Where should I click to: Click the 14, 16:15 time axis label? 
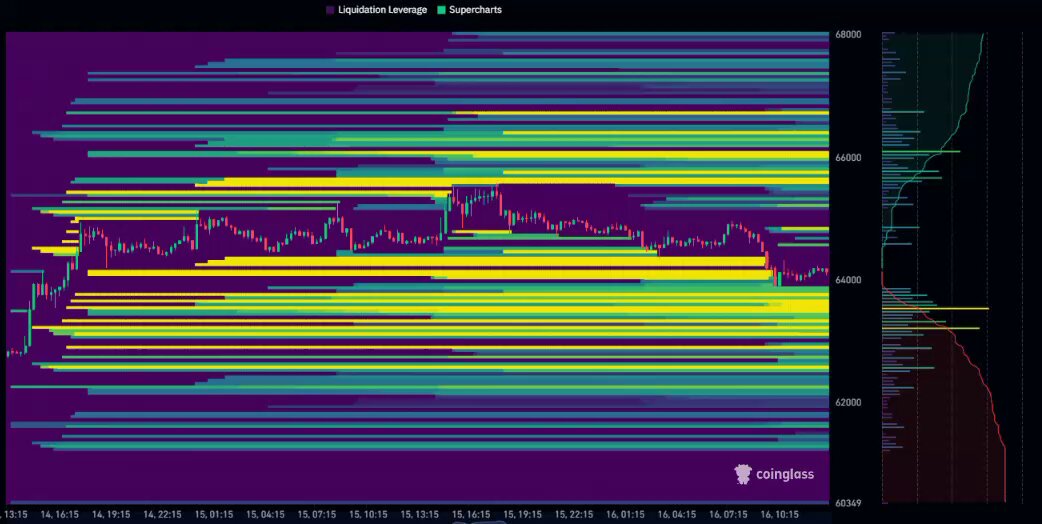[60, 515]
